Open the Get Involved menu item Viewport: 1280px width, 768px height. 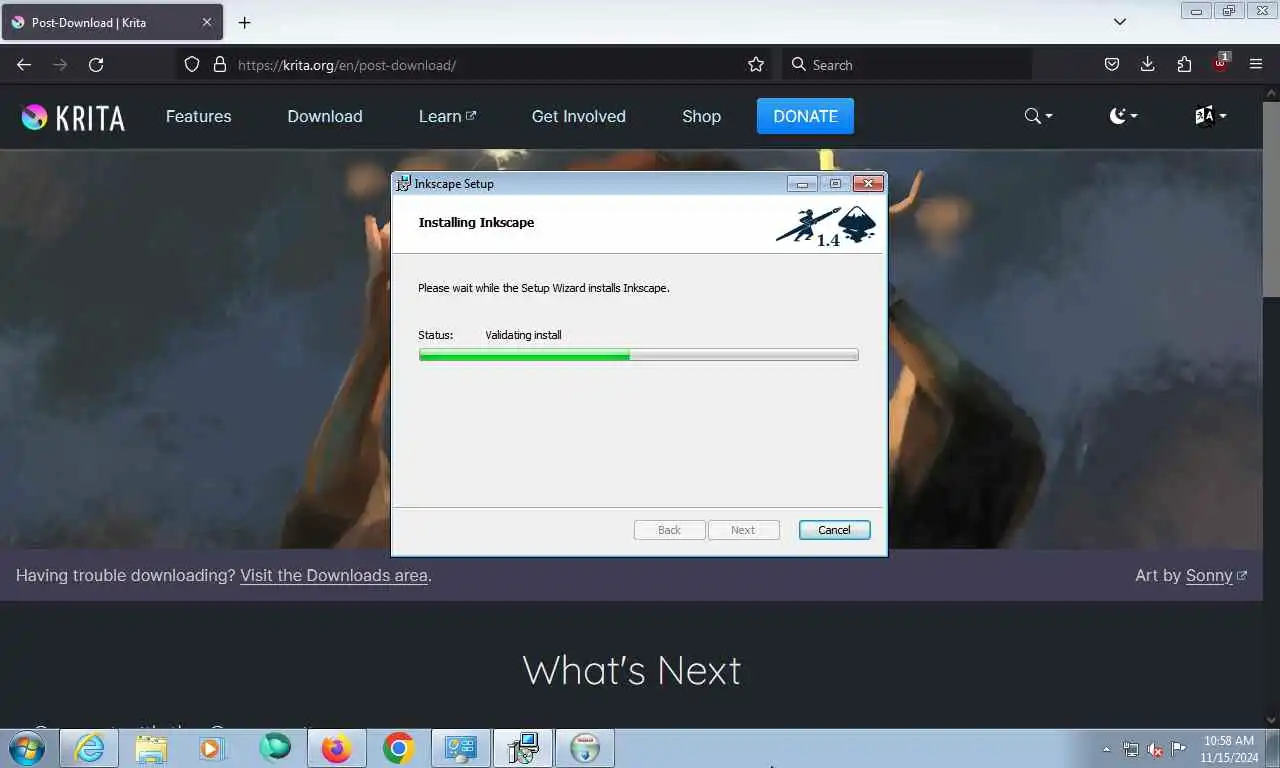coord(578,116)
